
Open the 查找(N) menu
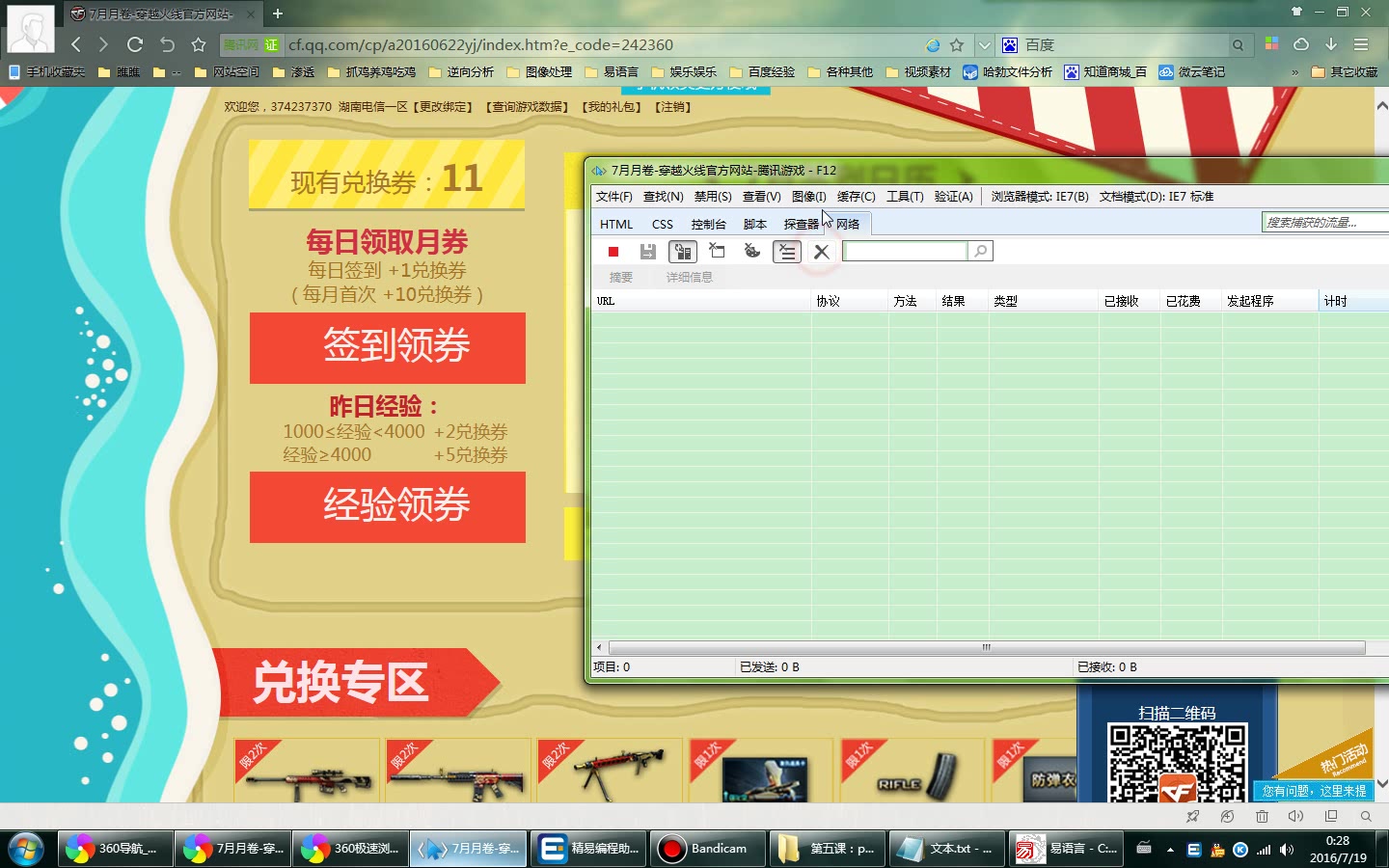(x=663, y=197)
